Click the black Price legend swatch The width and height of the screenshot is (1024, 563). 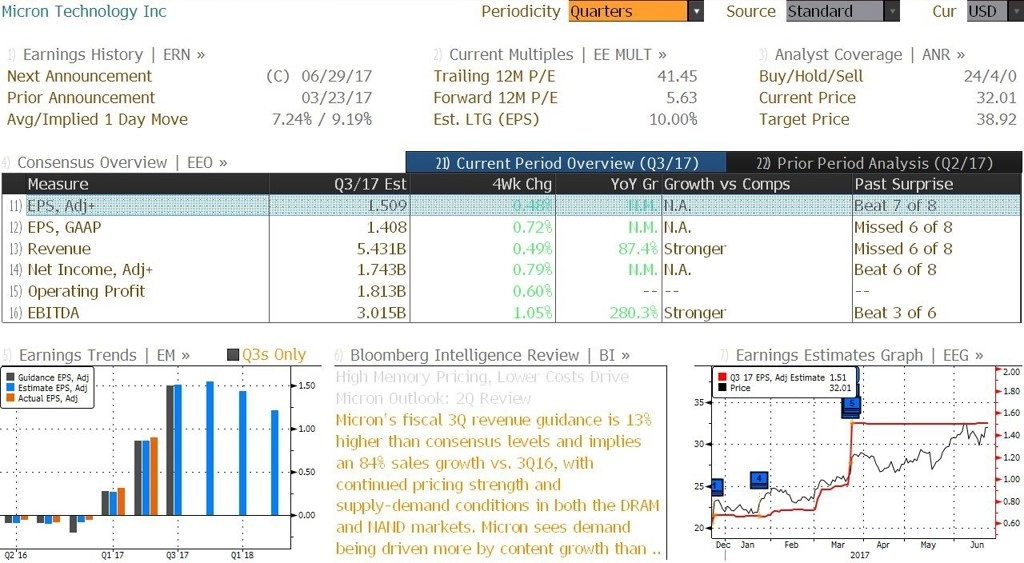coord(722,388)
